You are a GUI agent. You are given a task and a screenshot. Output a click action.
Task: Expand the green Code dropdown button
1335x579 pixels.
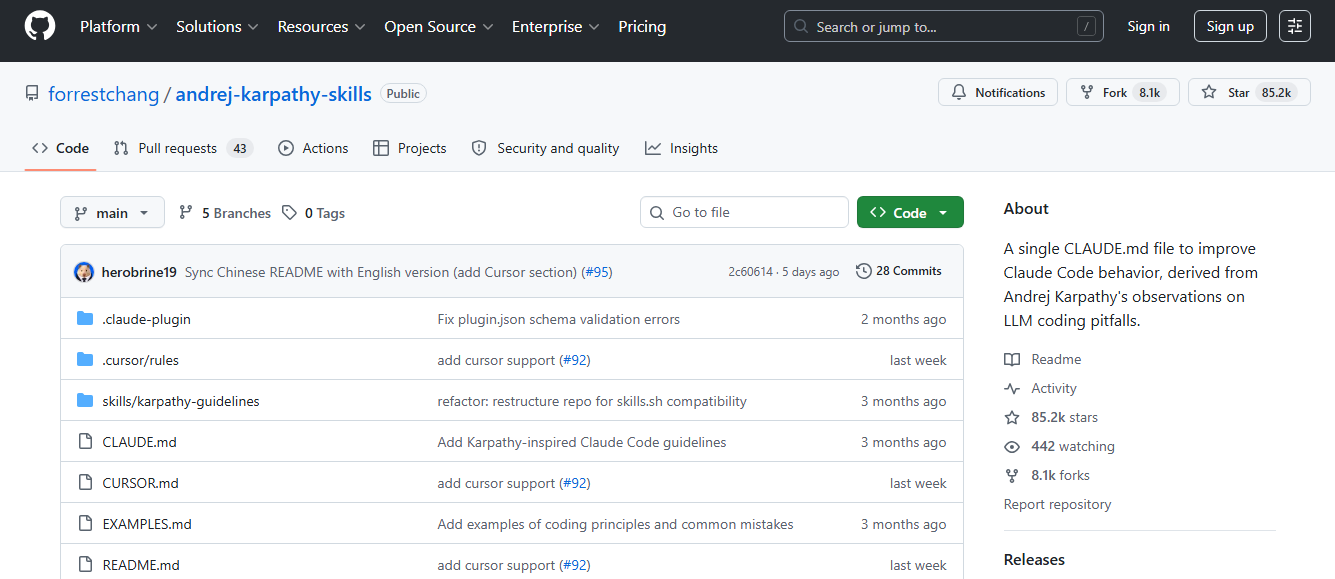(x=909, y=213)
